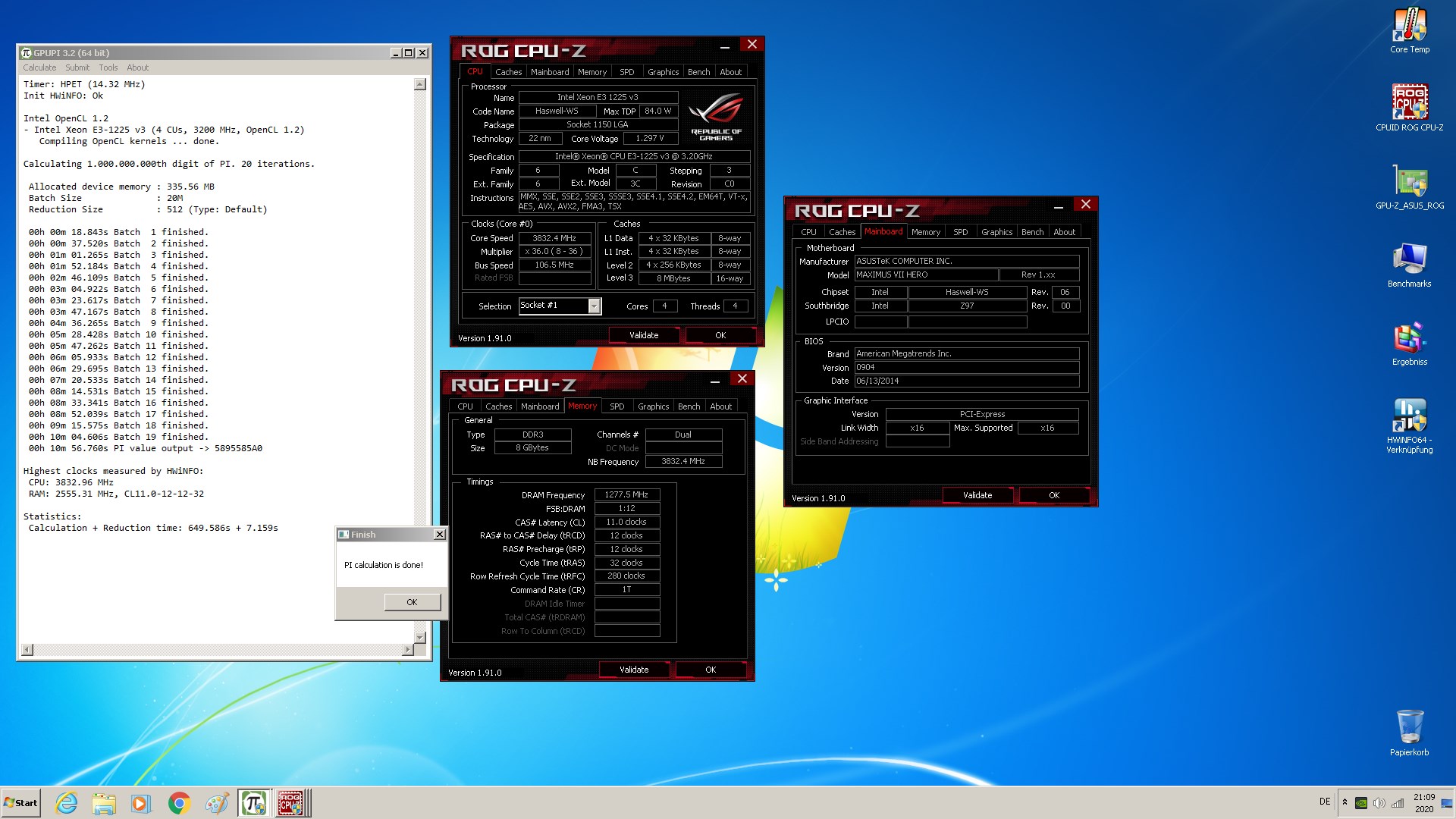Select CPU tab in Memory window

[x=465, y=406]
